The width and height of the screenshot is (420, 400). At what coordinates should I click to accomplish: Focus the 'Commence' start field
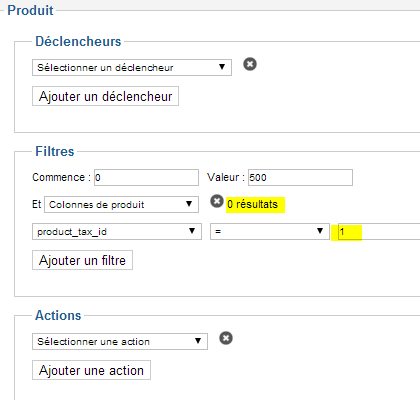[146, 177]
